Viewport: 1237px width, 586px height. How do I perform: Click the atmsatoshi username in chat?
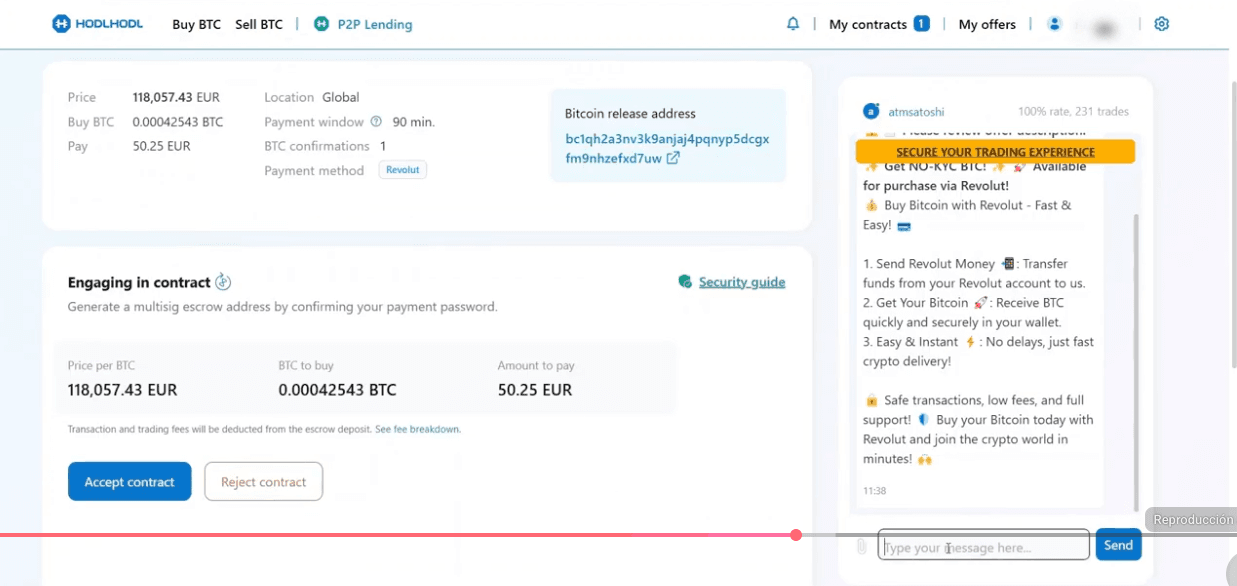pos(915,112)
